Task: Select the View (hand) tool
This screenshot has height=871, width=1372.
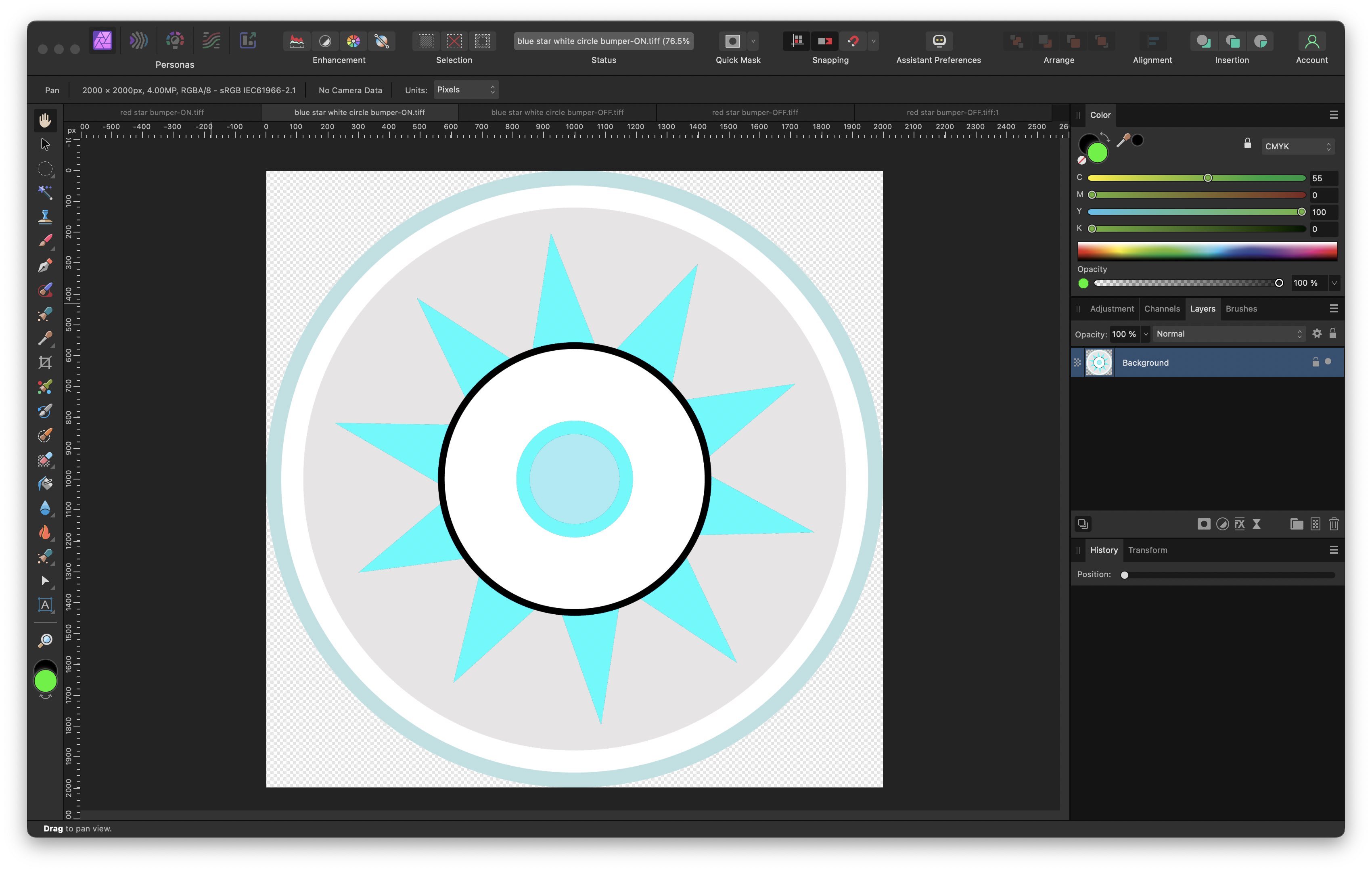Action: [x=45, y=120]
